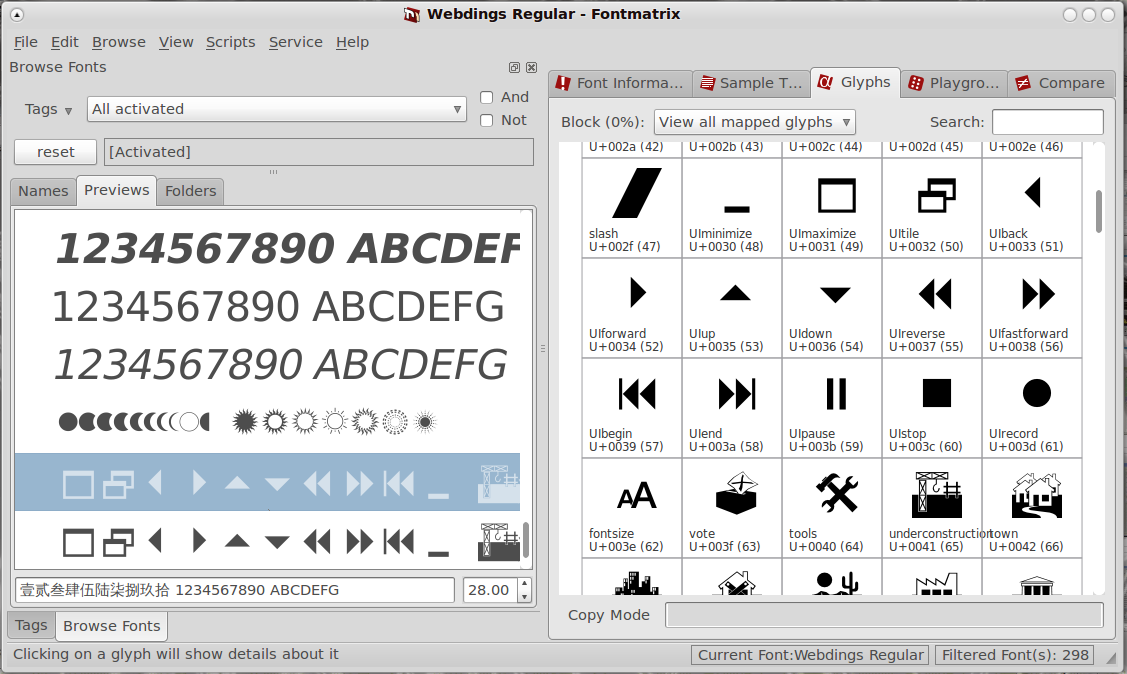Select the UIstop glyph
The width and height of the screenshot is (1127, 674).
932,408
